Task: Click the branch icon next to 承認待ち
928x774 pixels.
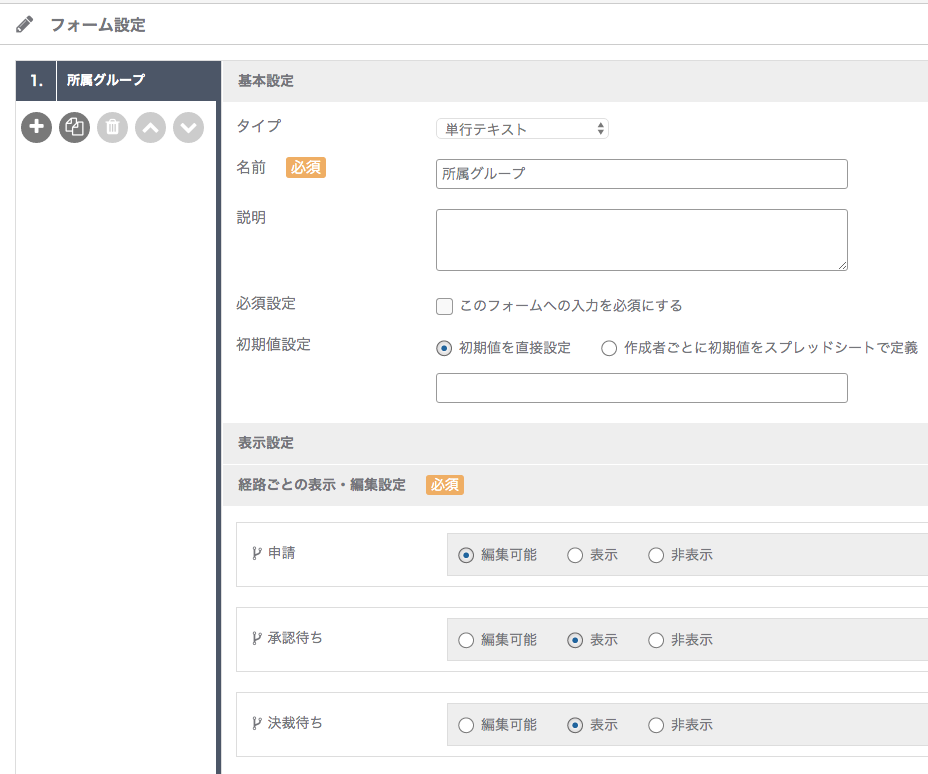Action: 256,638
